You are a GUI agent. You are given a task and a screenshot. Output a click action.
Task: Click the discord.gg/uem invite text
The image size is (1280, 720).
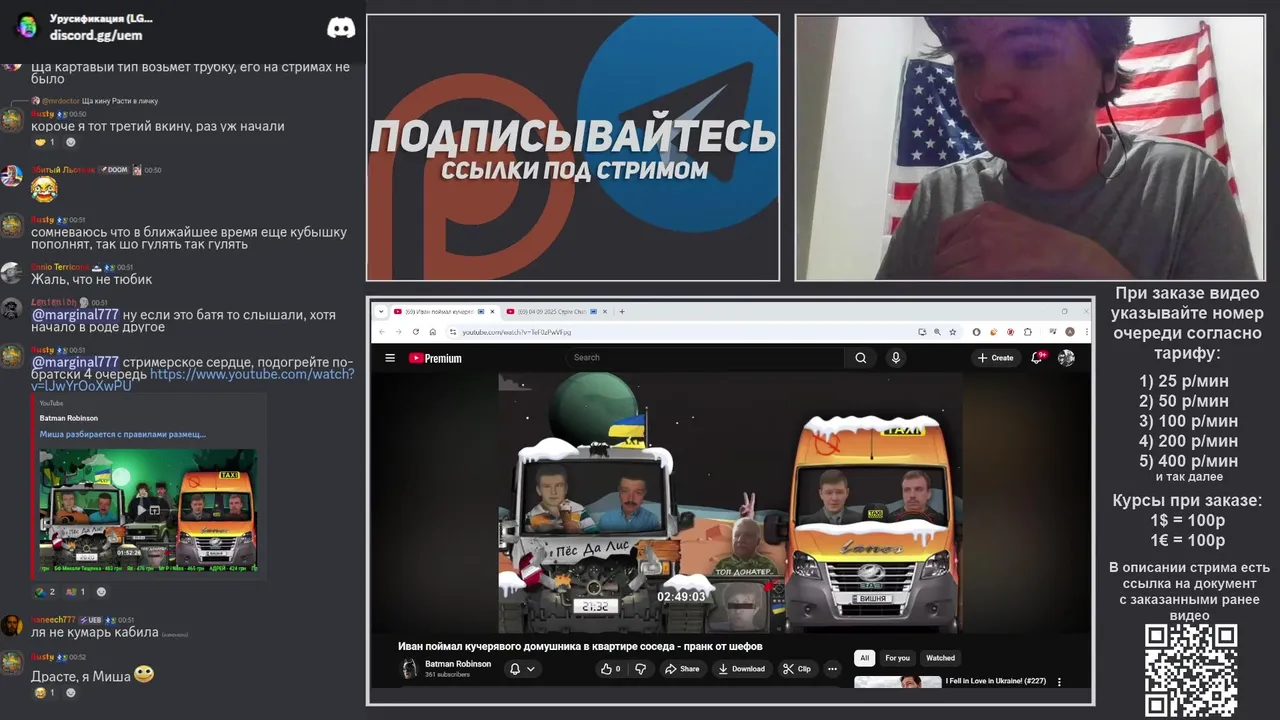click(x=96, y=35)
